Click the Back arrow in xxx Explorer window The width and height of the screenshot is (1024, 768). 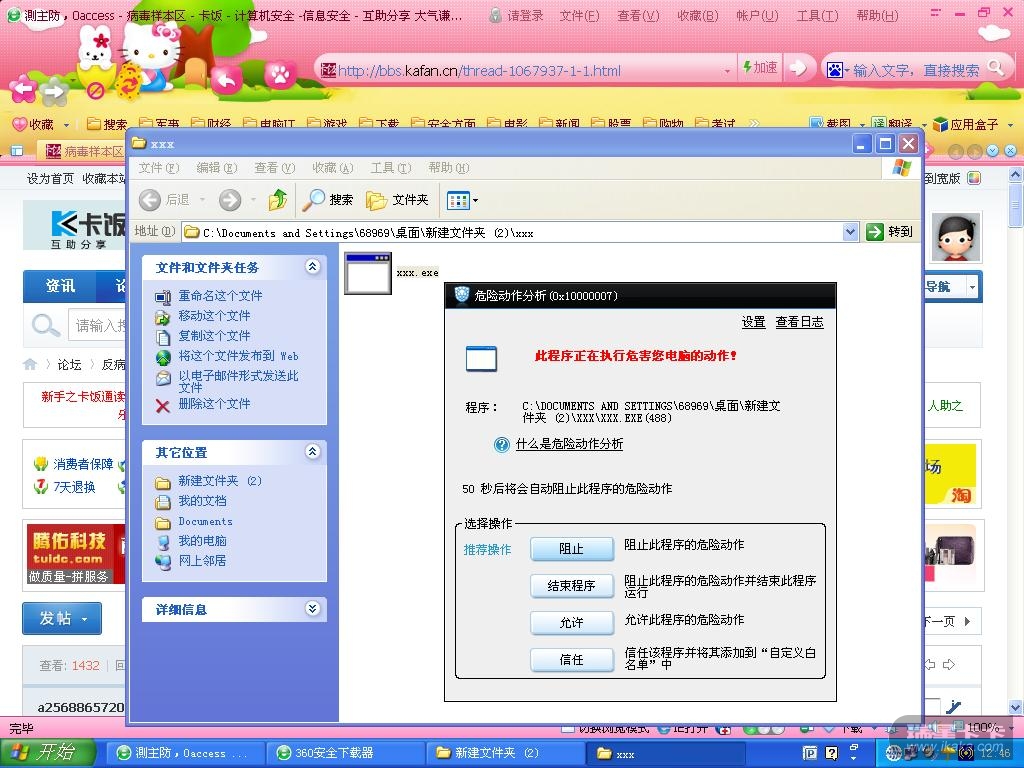click(x=150, y=200)
